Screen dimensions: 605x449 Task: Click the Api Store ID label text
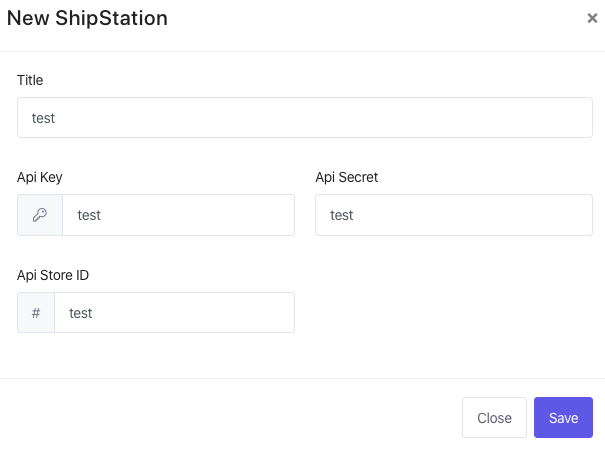(53, 275)
